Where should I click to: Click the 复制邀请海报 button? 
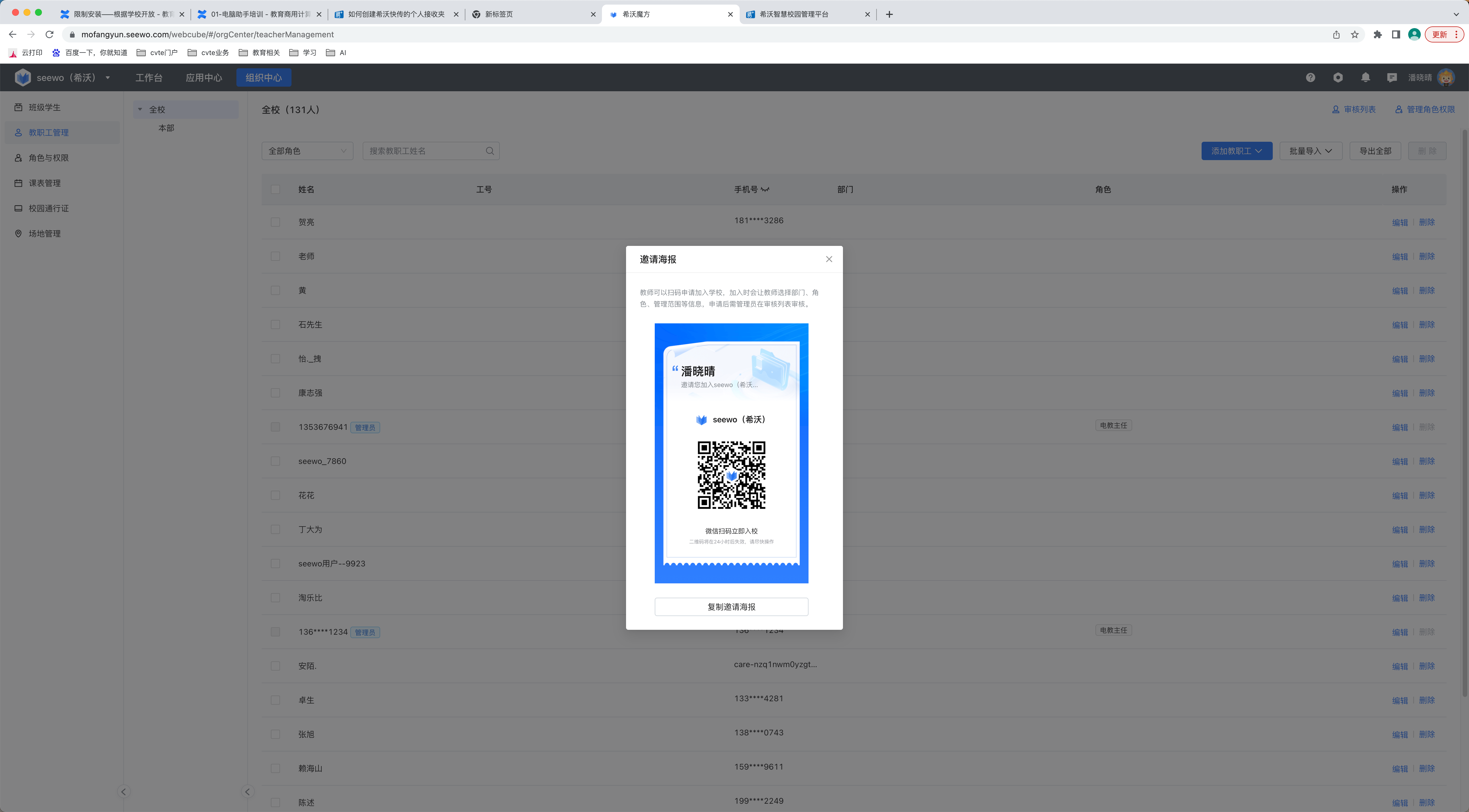pyautogui.click(x=731, y=607)
